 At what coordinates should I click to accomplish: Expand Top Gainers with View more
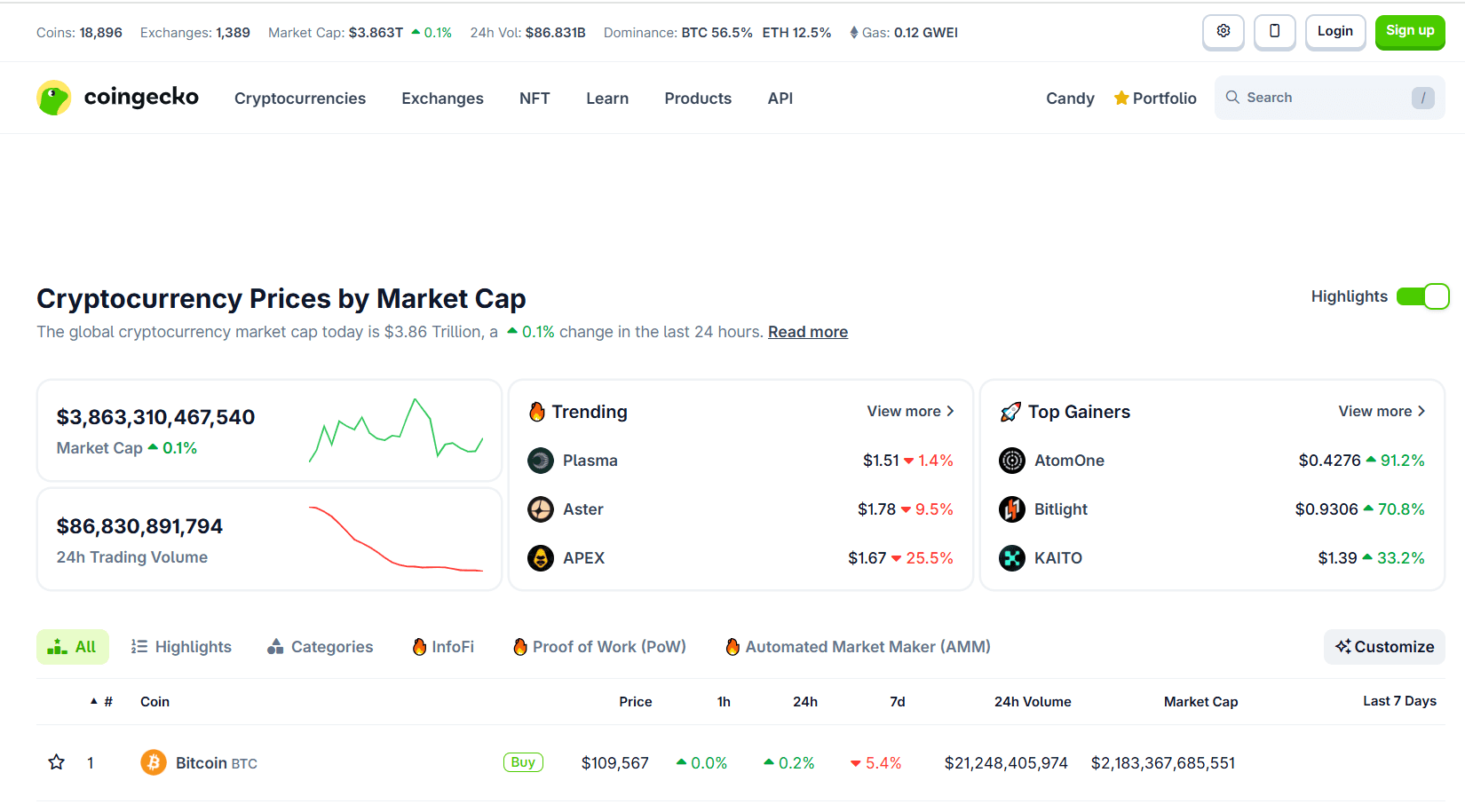(x=1382, y=411)
